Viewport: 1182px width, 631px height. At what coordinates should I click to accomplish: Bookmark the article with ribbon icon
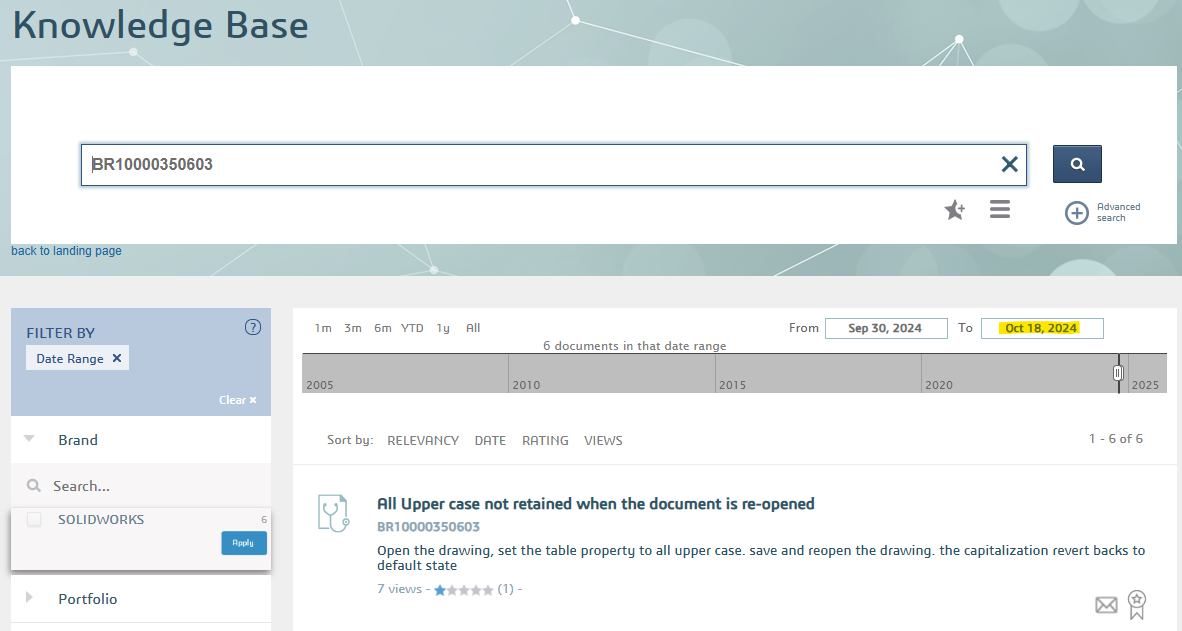click(1137, 604)
